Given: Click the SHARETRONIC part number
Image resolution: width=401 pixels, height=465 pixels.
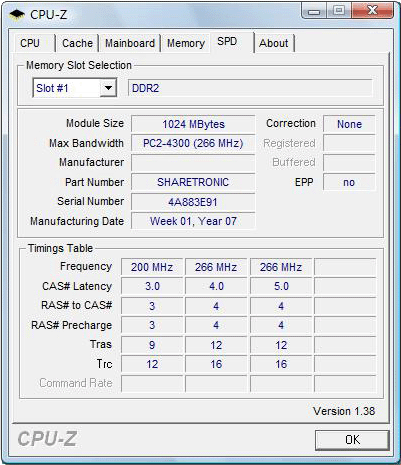Looking at the screenshot, I should 193,182.
